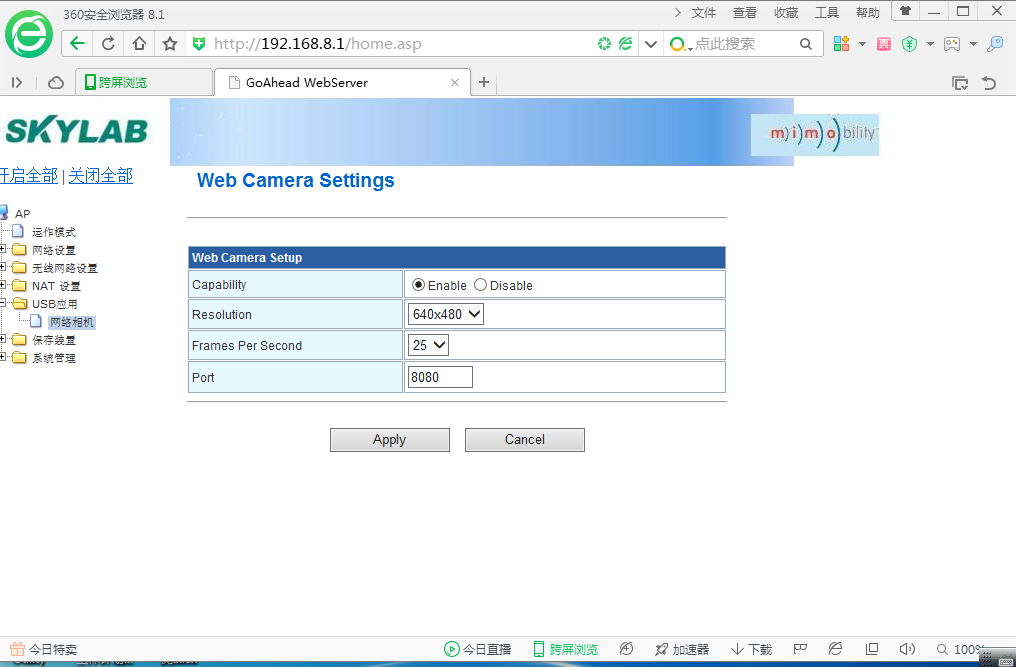Switch to the 跨屏浏览 tab

pos(122,82)
